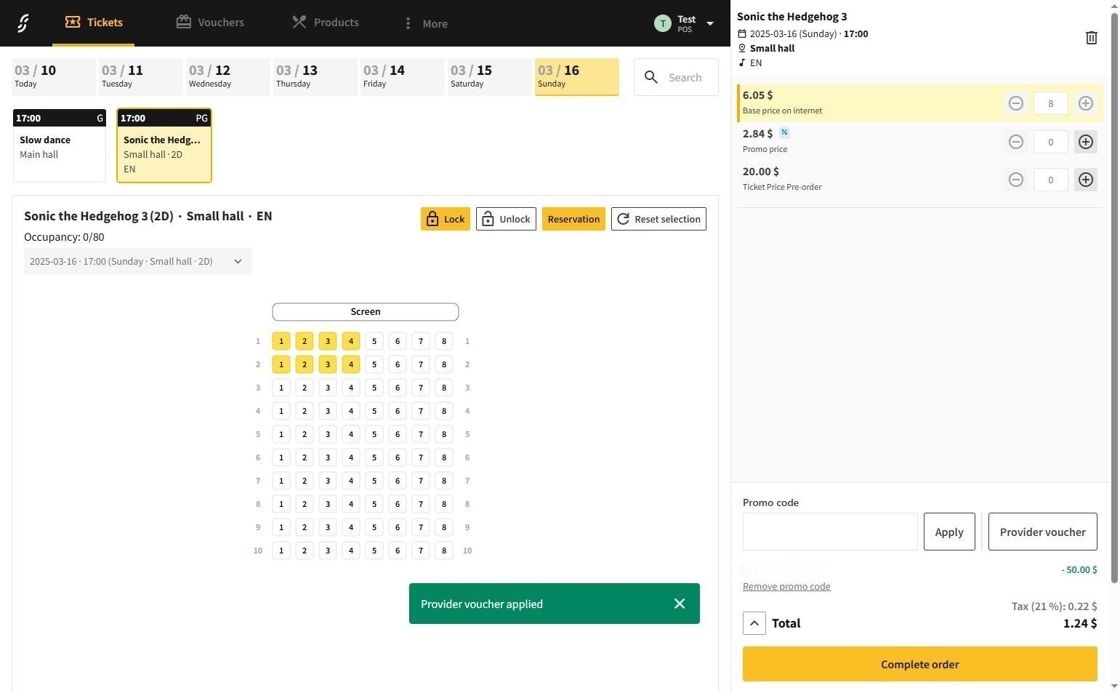The width and height of the screenshot is (1120, 693).
Task: Dismiss the Provider voucher applied notification
Action: coord(679,604)
